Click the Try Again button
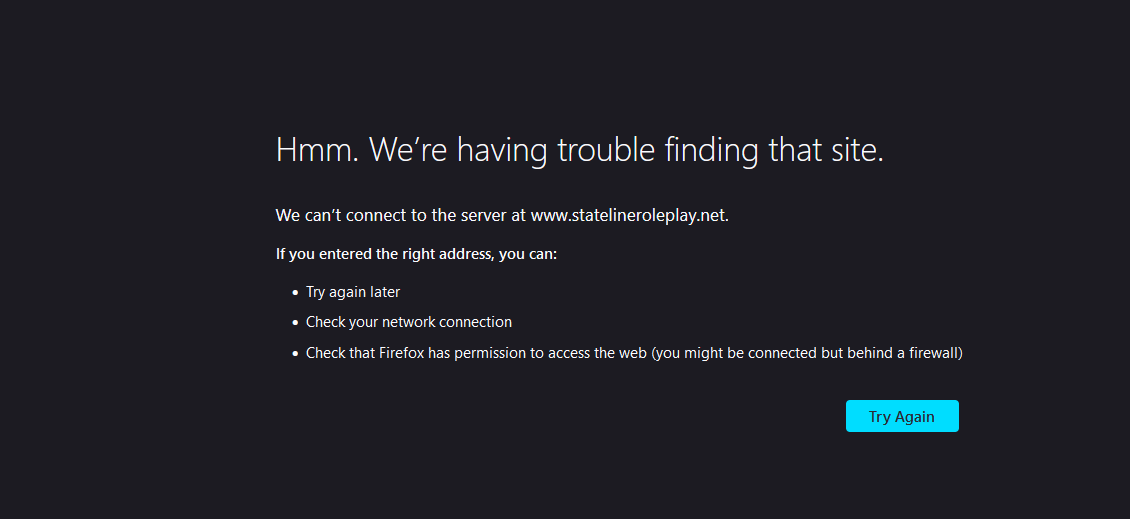 point(902,416)
